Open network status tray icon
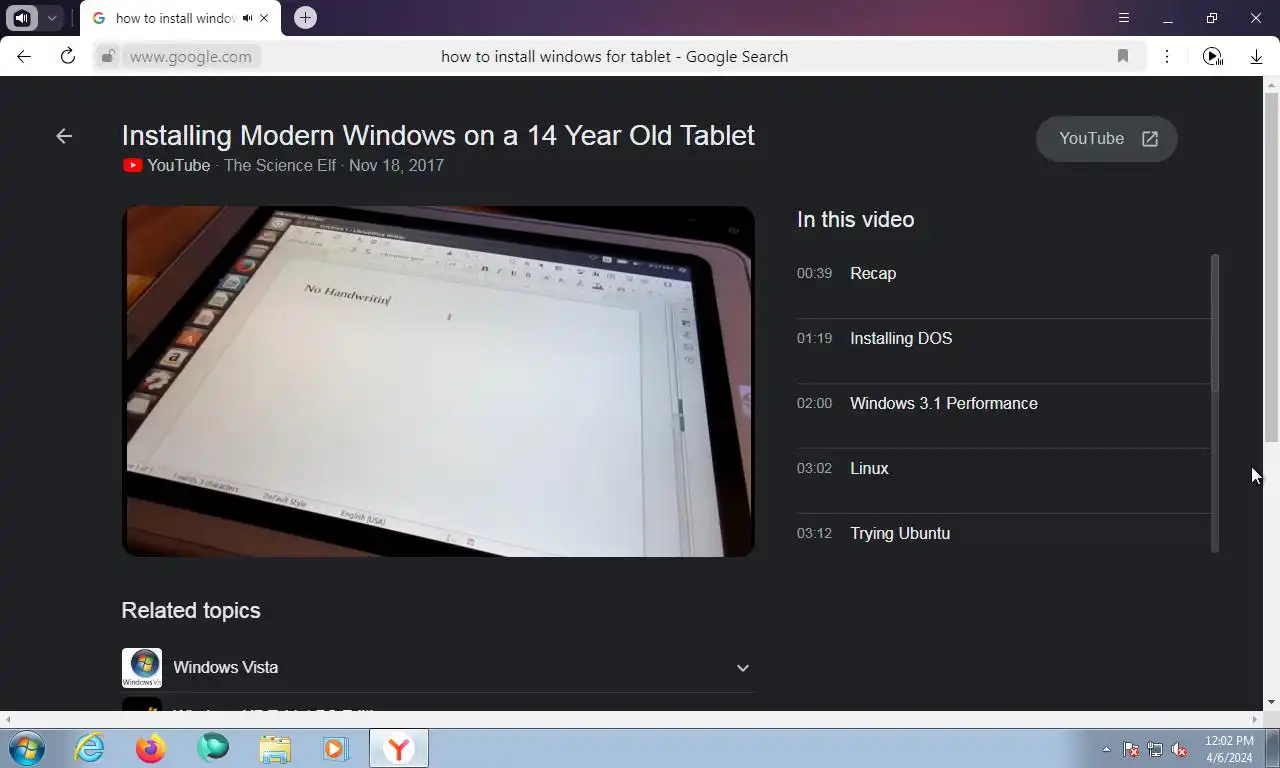 click(1155, 749)
